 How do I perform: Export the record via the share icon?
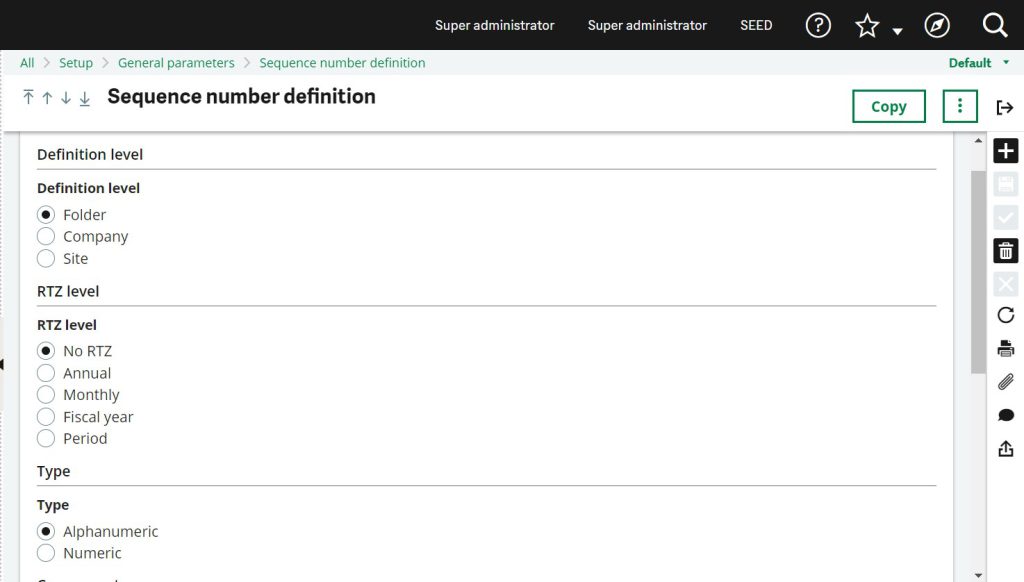pyautogui.click(x=1005, y=448)
